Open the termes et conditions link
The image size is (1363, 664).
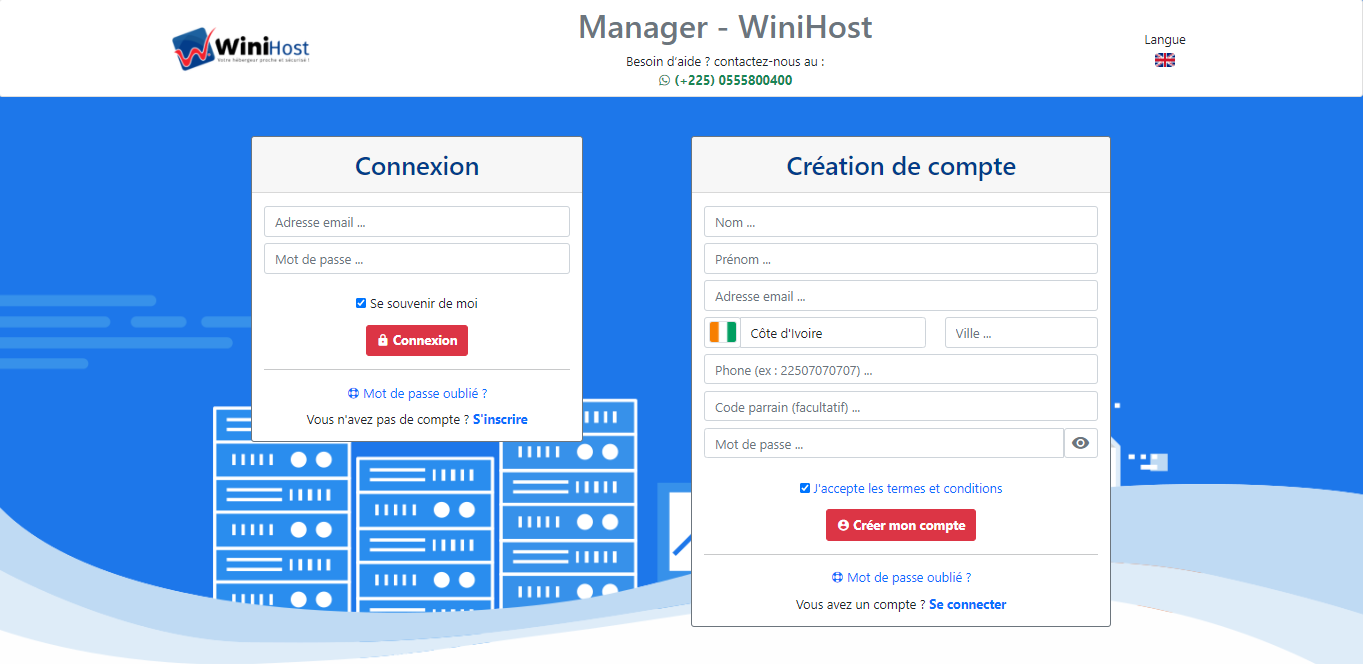[908, 489]
